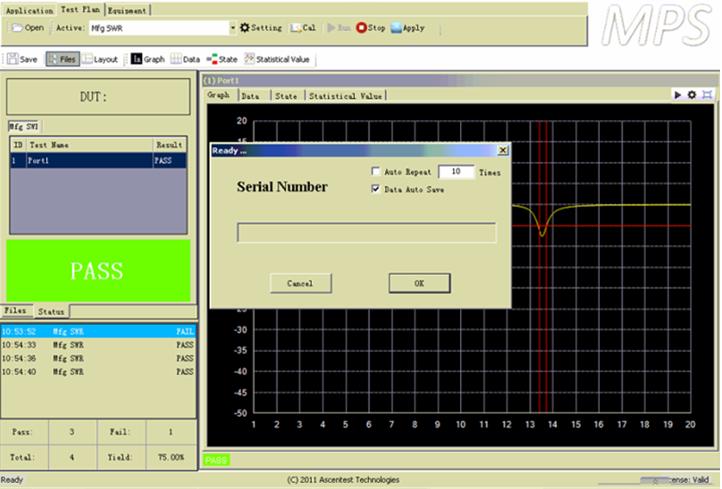Click the Serial Number input field

pyautogui.click(x=367, y=233)
